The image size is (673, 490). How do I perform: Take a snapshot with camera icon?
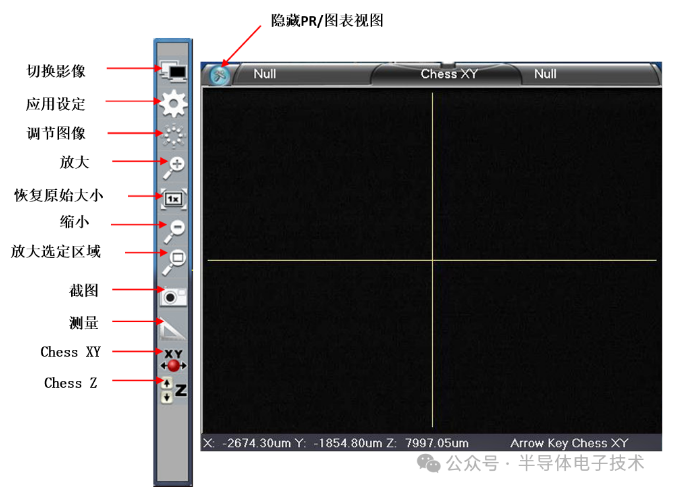click(173, 296)
